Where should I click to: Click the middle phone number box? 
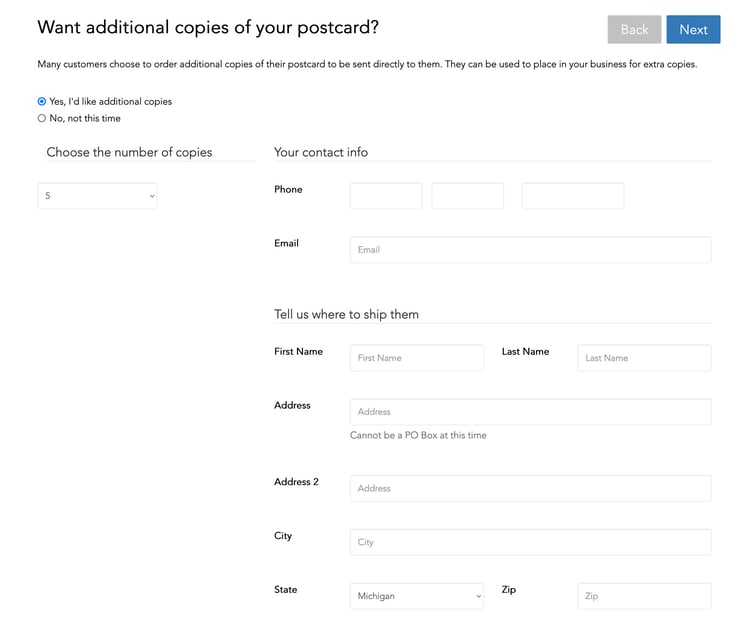pos(467,196)
